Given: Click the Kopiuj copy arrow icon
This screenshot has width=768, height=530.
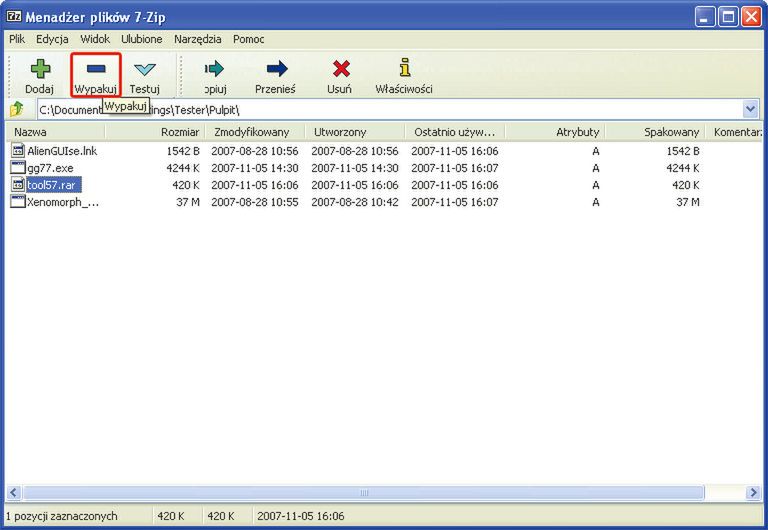Looking at the screenshot, I should [215, 69].
